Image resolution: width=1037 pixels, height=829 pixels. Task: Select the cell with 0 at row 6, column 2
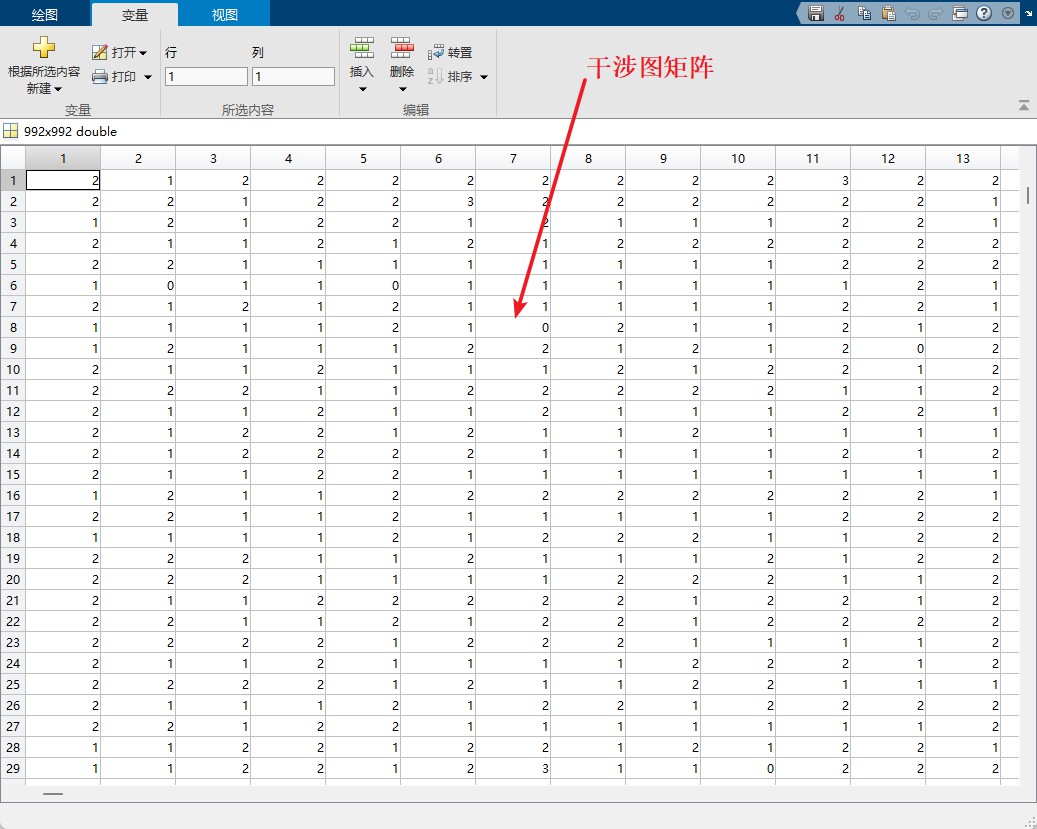click(x=138, y=286)
